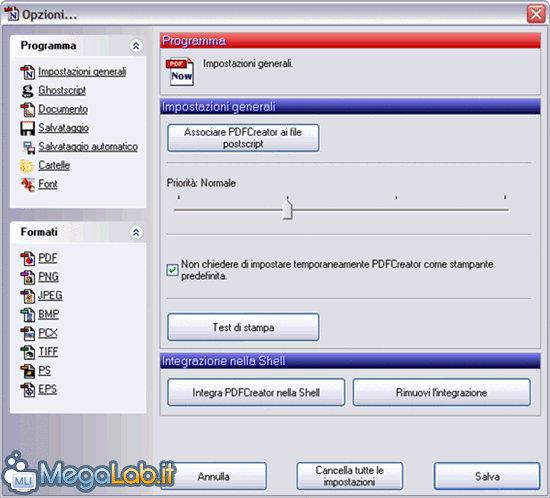Open the PDF format icon
550x498 pixels.
click(x=27, y=258)
